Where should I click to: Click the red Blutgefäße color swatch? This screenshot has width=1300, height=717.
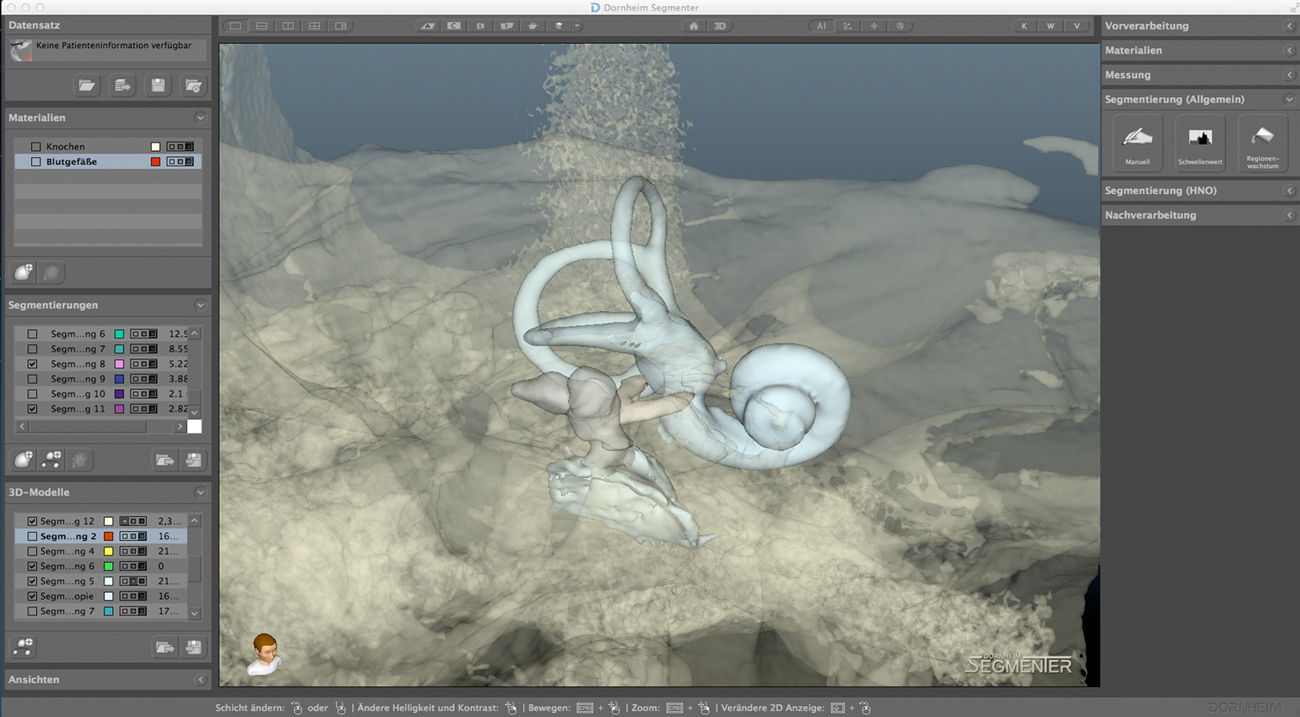tap(155, 162)
